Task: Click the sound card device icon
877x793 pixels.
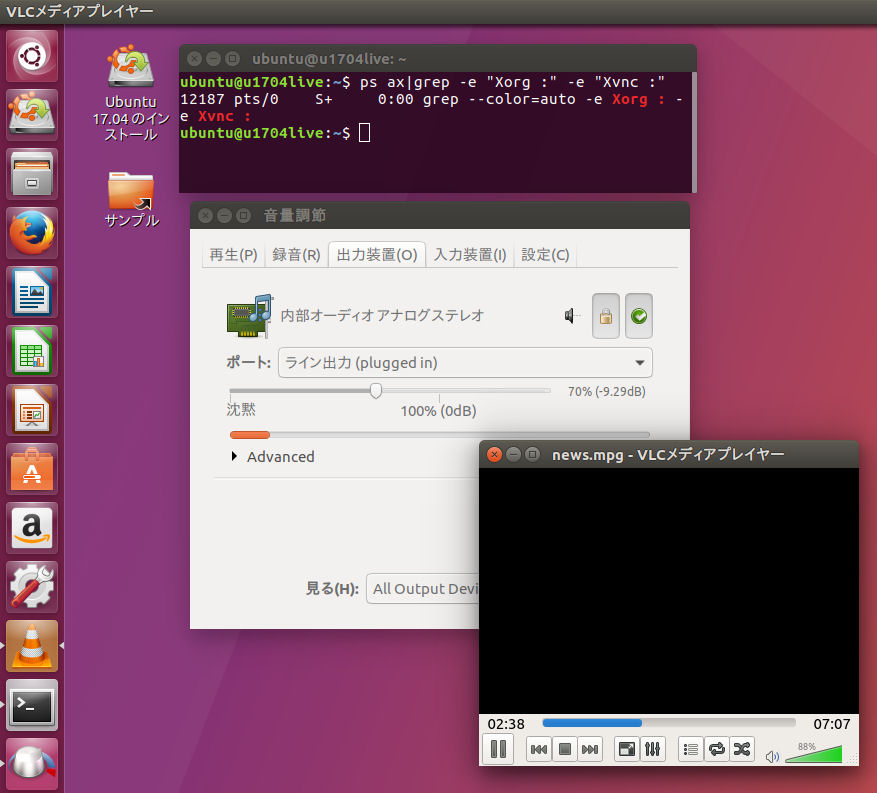Action: [249, 316]
